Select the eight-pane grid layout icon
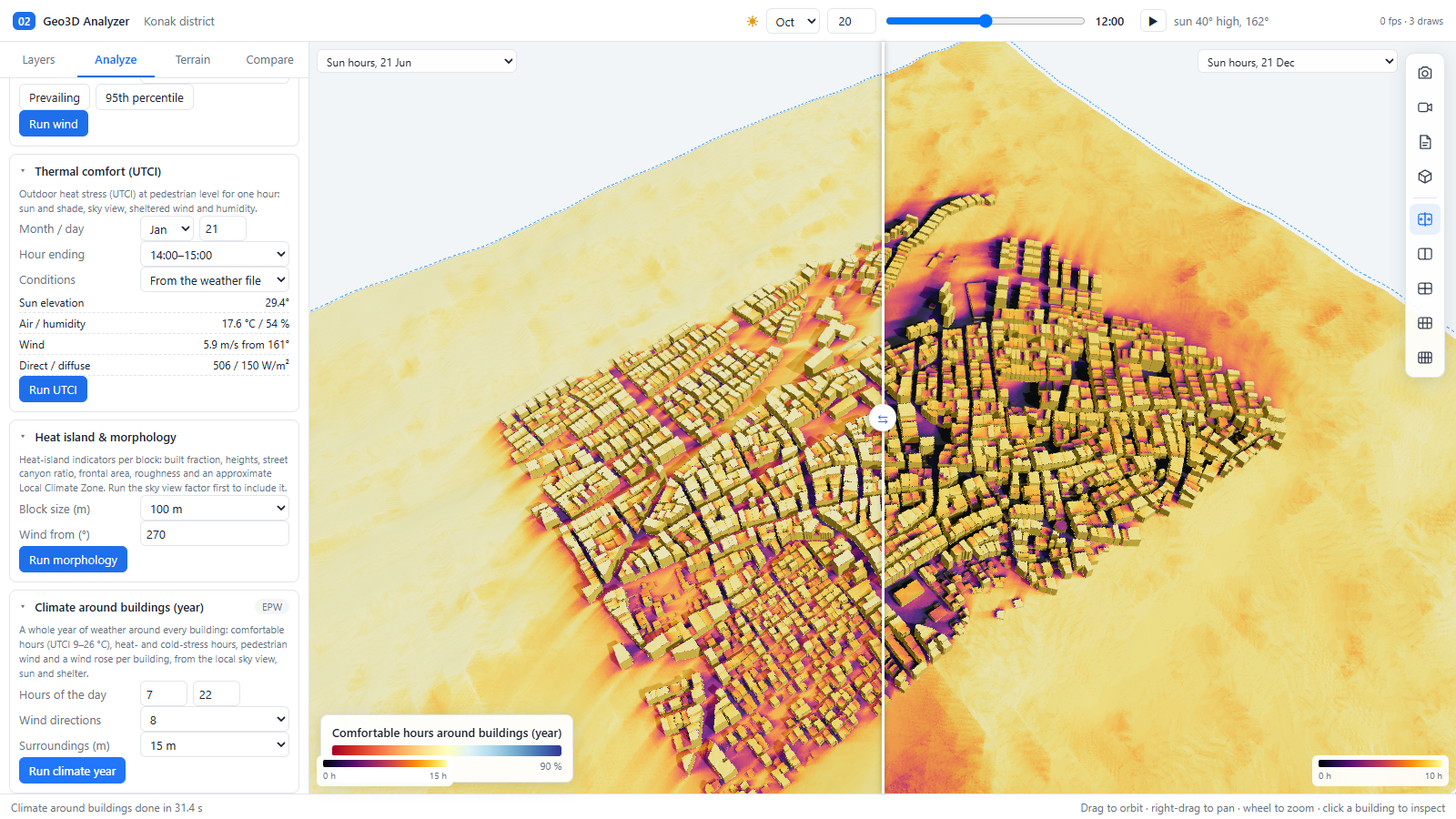This screenshot has height=819, width=1456. pyautogui.click(x=1425, y=358)
